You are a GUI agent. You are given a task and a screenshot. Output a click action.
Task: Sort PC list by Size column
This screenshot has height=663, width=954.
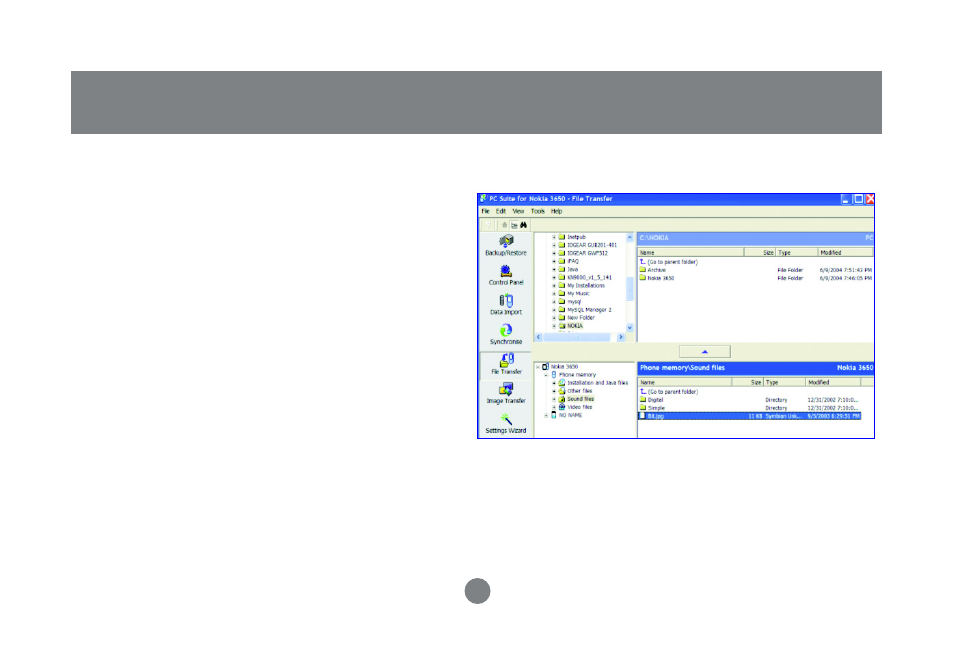[x=760, y=252]
